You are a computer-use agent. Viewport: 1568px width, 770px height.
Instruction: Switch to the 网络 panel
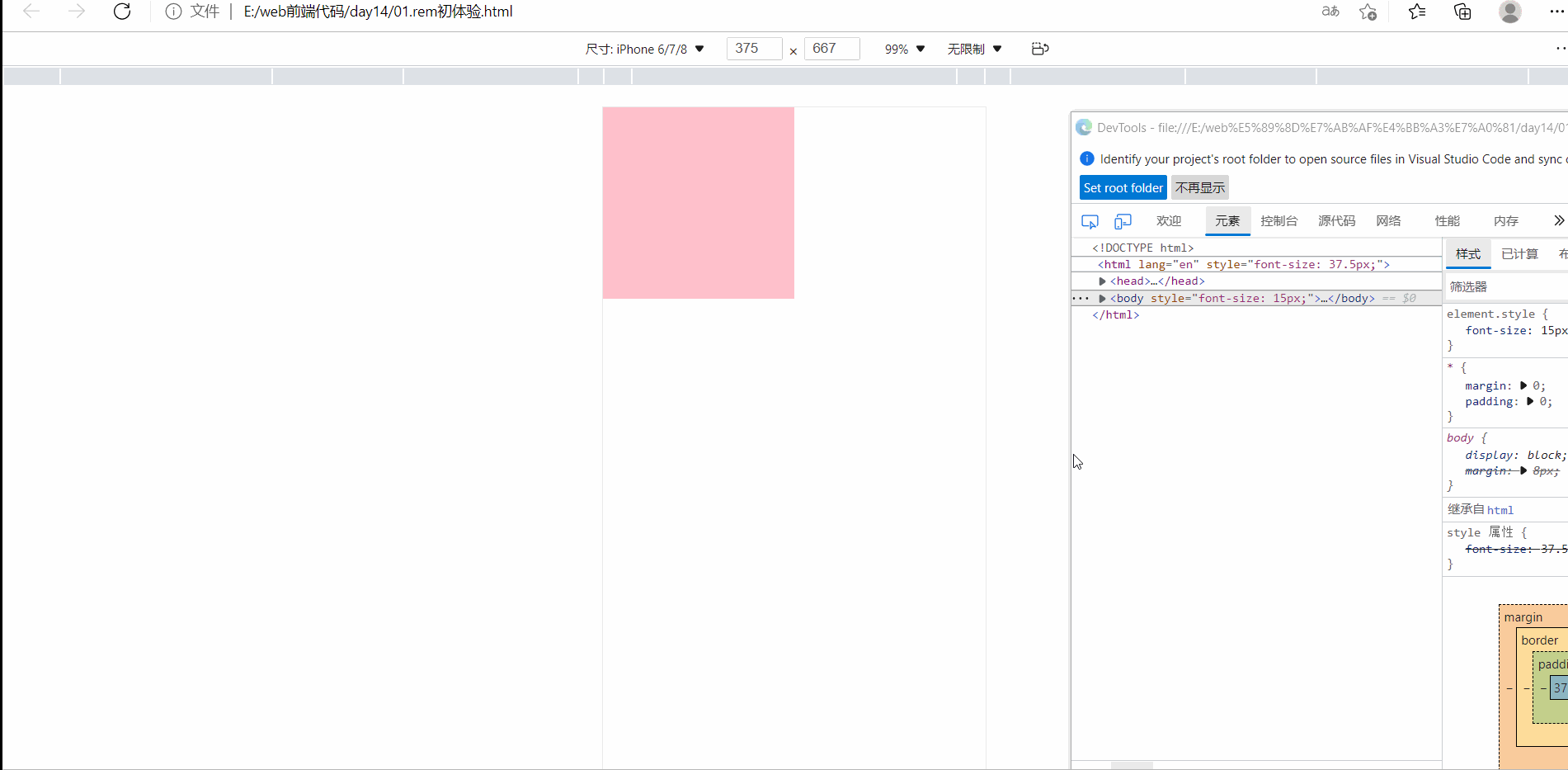click(x=1388, y=220)
